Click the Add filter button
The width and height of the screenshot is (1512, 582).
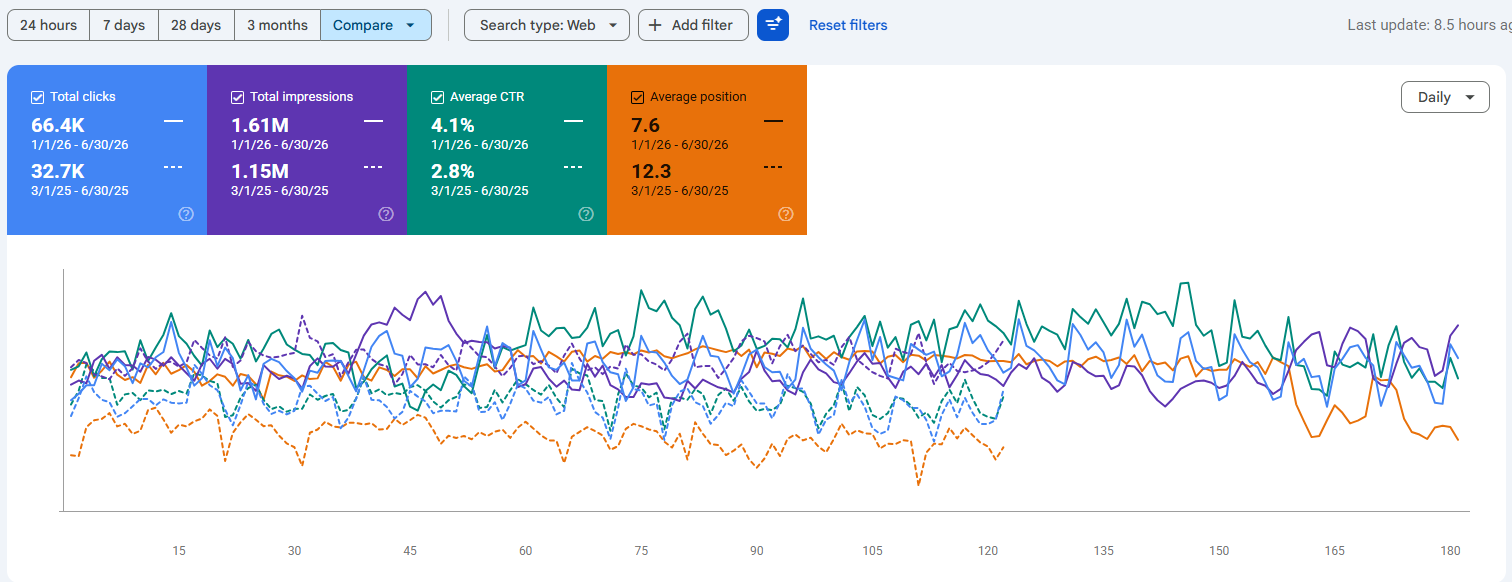[x=693, y=25]
